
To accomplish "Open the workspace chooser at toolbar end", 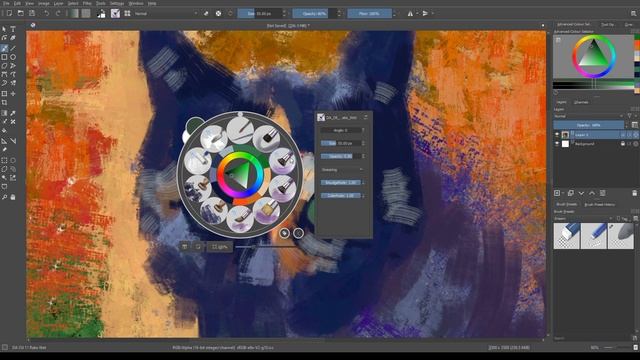I will pos(633,13).
